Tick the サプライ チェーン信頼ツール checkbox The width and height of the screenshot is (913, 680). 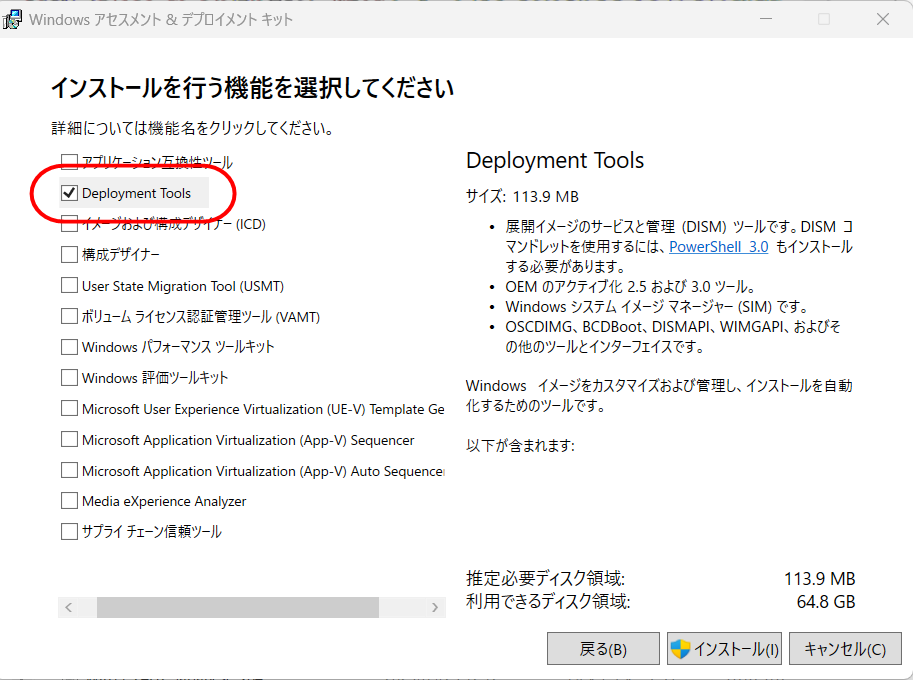[69, 532]
